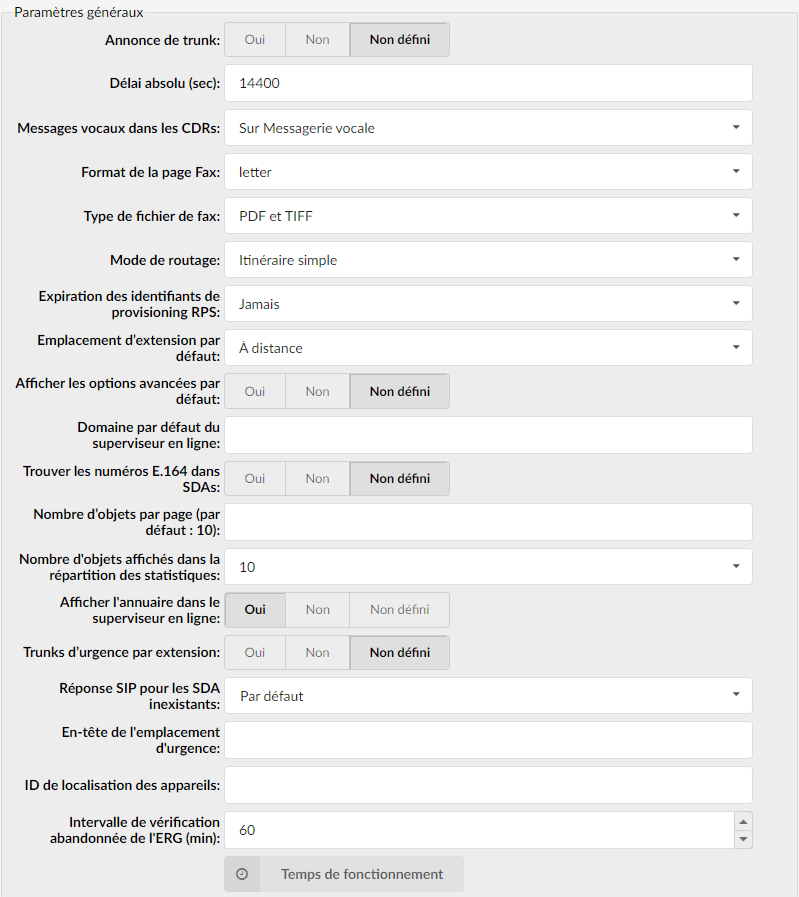Increase ERG interval with up stepper arrow

pyautogui.click(x=743, y=821)
